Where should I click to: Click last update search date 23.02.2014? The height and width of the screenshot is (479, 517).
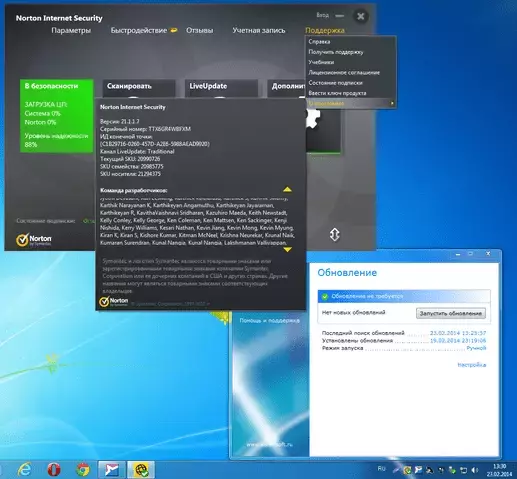(458, 333)
